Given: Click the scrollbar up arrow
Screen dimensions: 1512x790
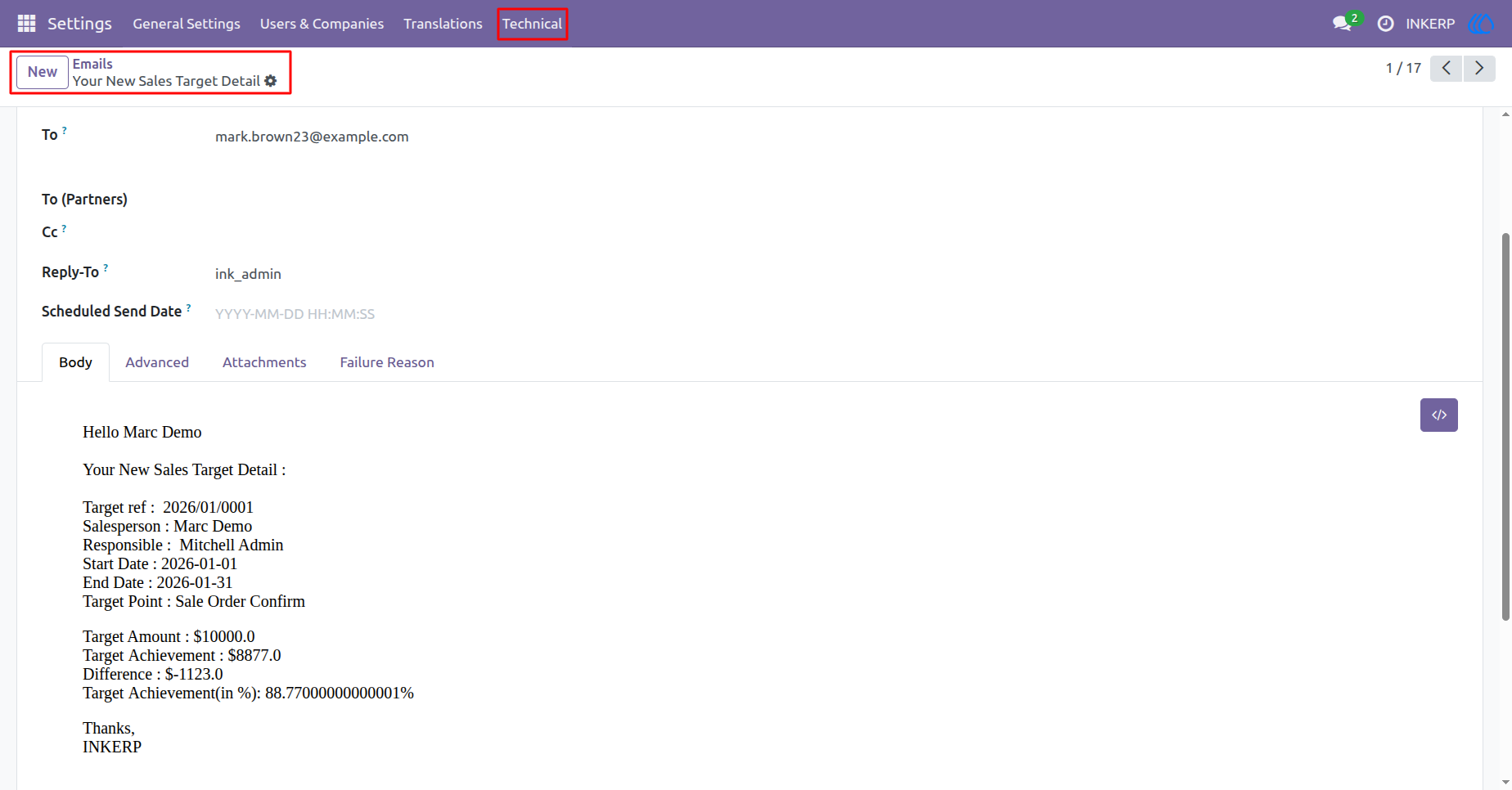Looking at the screenshot, I should (1505, 114).
